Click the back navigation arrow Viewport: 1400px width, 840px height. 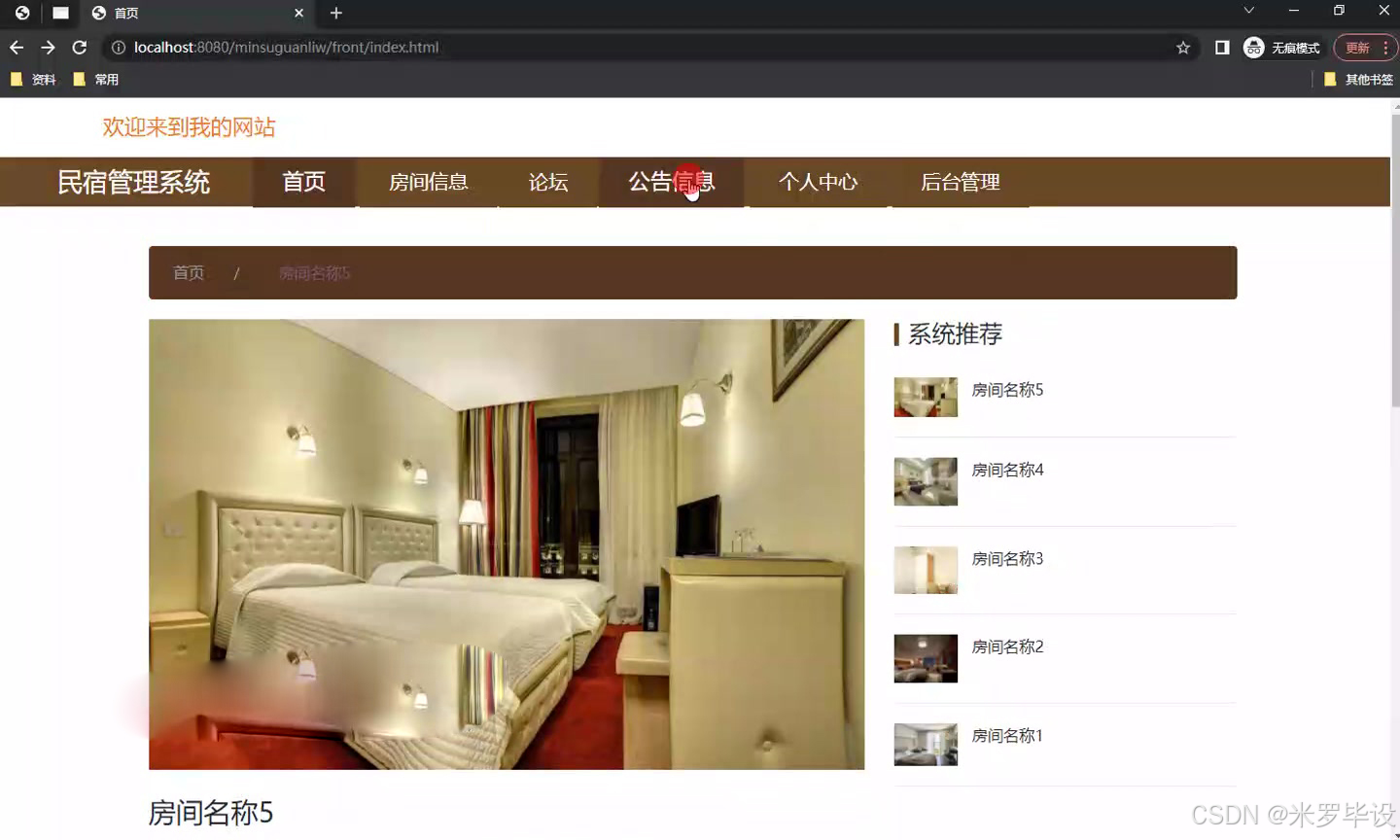(x=16, y=47)
